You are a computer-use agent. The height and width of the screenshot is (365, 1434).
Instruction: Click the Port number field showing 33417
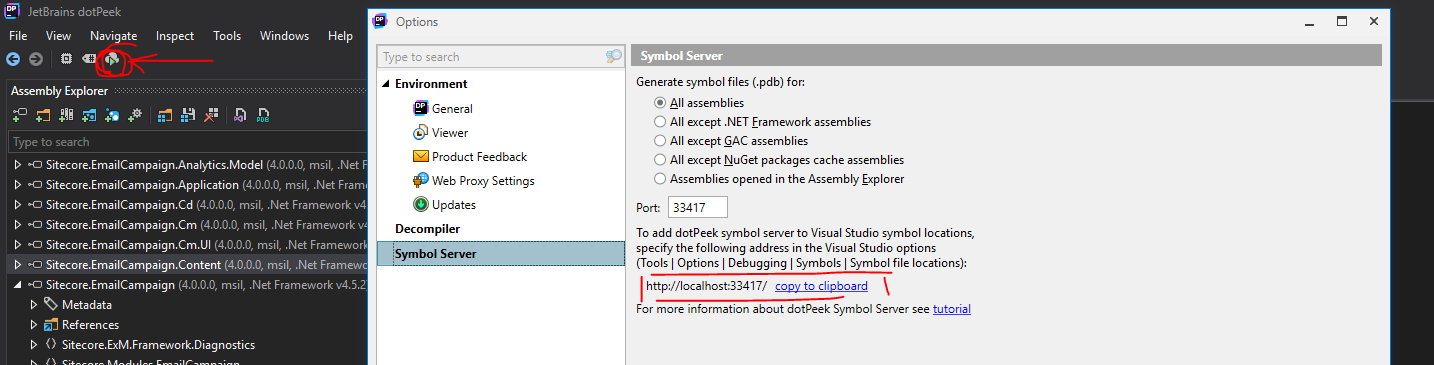tap(697, 208)
